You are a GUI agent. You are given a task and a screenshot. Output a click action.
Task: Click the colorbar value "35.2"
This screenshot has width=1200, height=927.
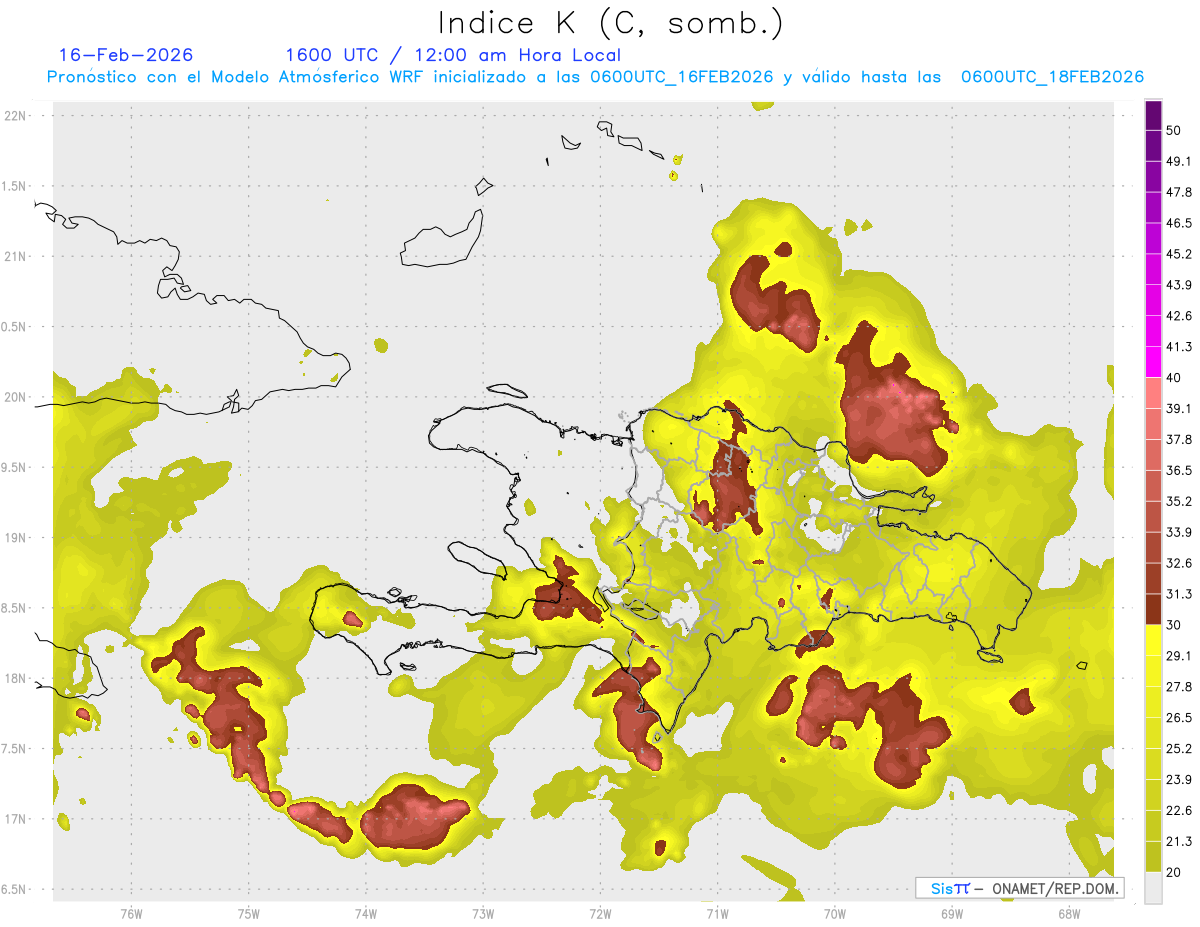coord(1179,501)
